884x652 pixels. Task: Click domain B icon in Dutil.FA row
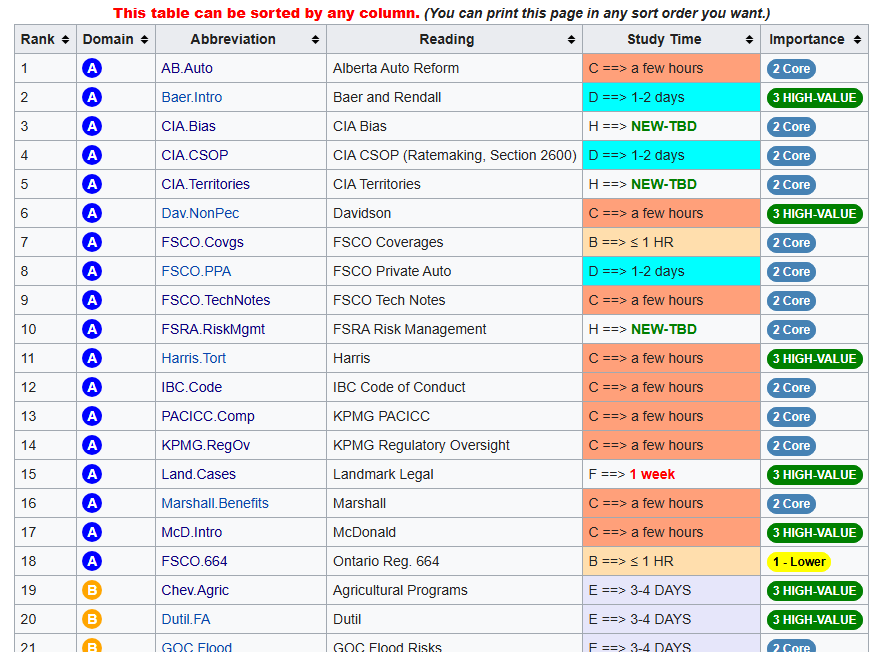click(x=92, y=619)
